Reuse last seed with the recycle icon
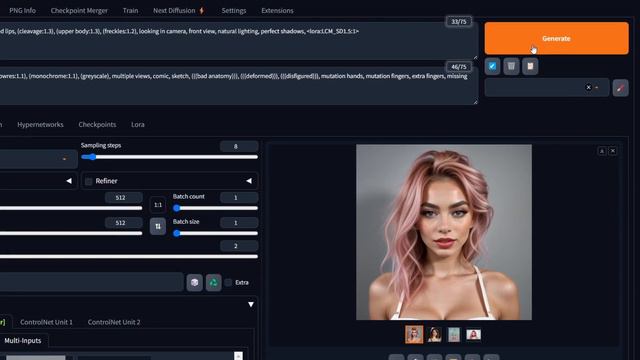The image size is (640, 360). click(x=213, y=282)
